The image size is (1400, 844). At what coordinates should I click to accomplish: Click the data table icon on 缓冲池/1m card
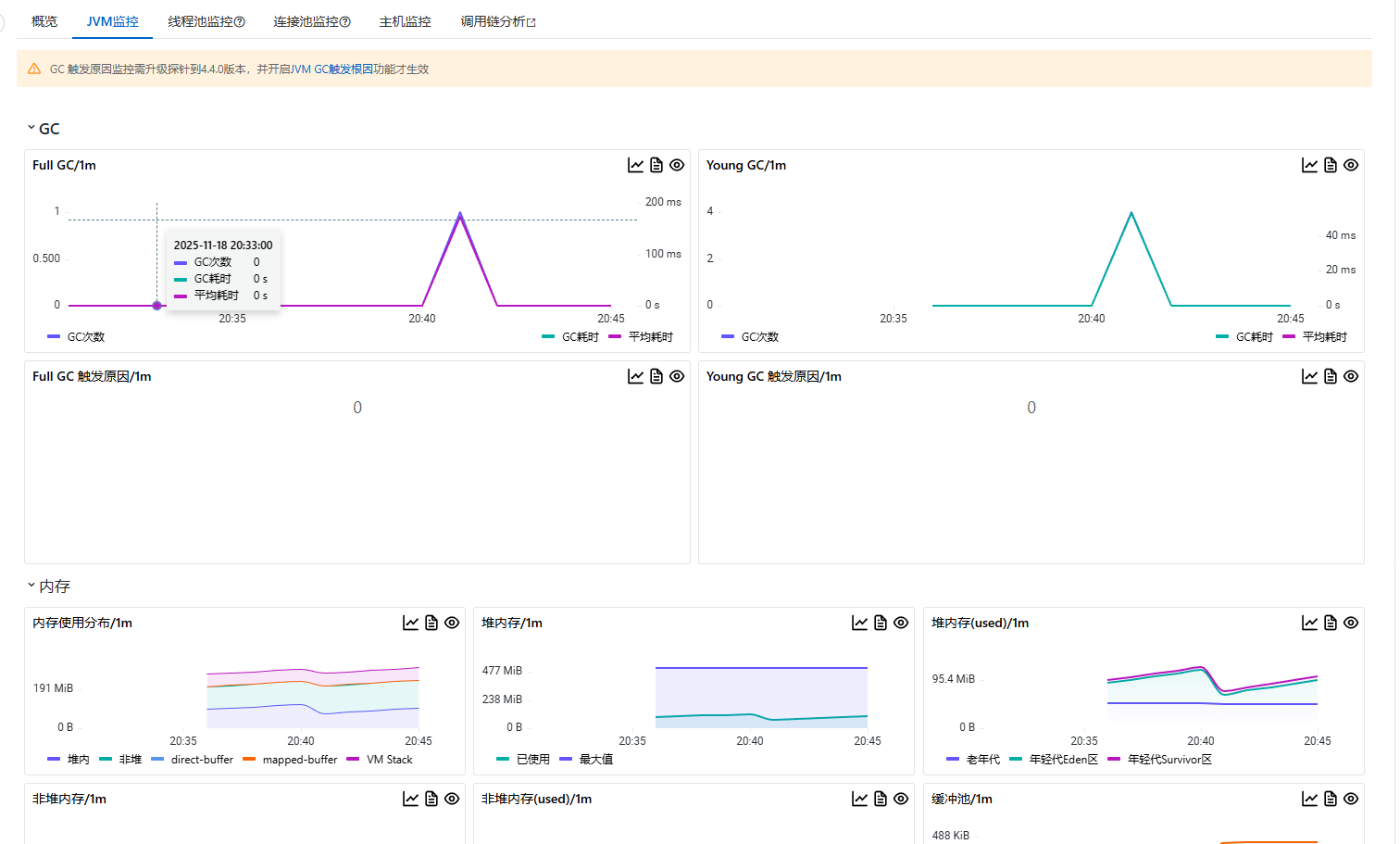coord(1331,798)
